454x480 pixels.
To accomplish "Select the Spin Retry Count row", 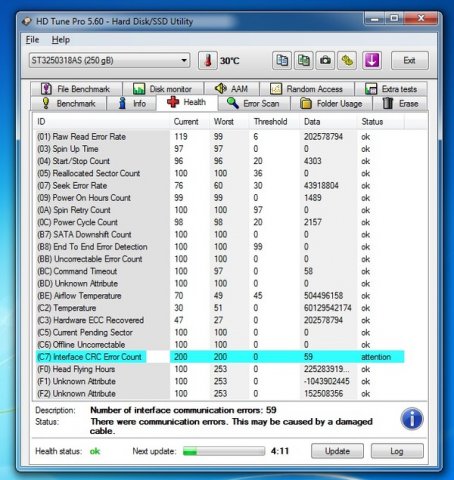I will coord(220,210).
